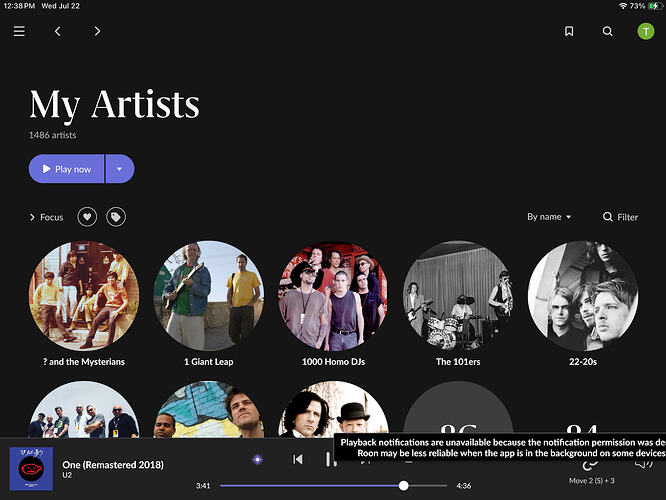This screenshot has width=666, height=500.
Task: Open the Filter search field
Action: click(621, 217)
